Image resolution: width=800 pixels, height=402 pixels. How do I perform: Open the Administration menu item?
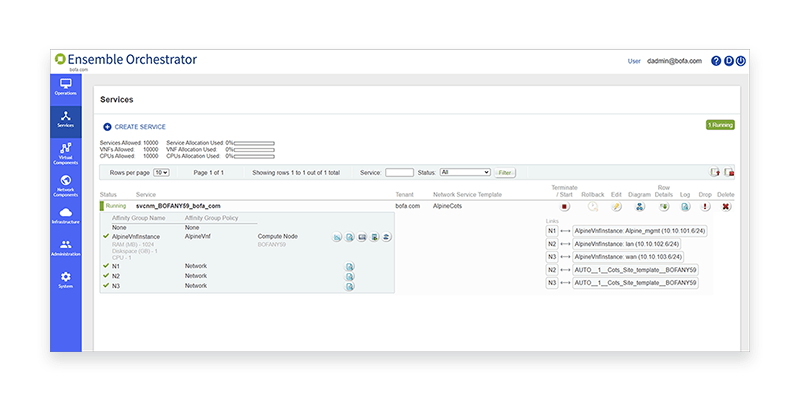point(65,247)
